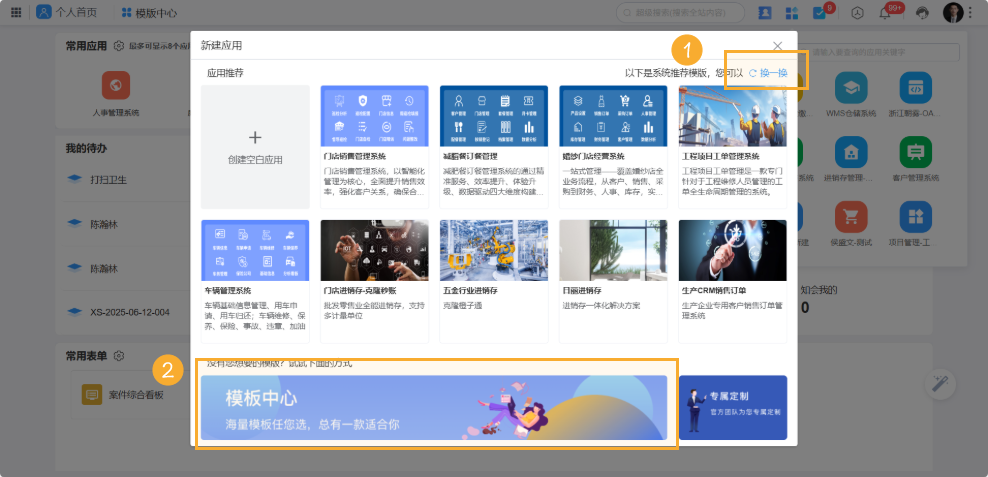
Task: Select the 工程项目工单管理系统 template card
Action: tap(732, 147)
